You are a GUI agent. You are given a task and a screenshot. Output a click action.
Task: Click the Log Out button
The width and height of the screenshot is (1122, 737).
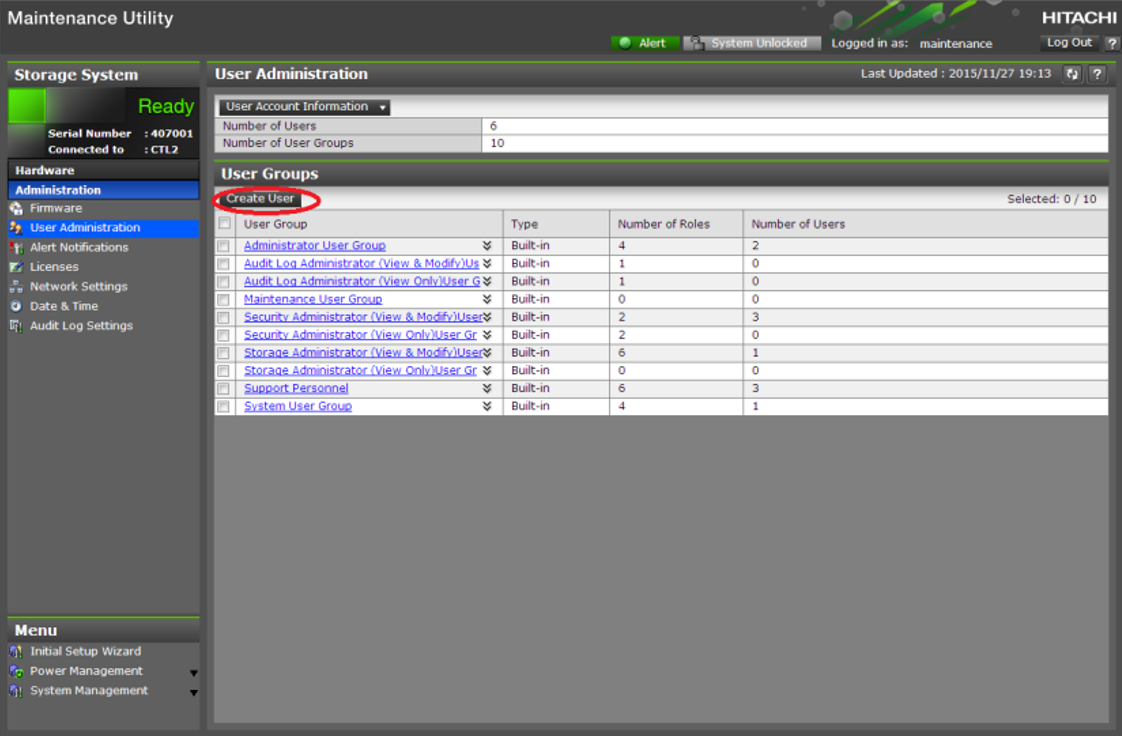(1069, 43)
